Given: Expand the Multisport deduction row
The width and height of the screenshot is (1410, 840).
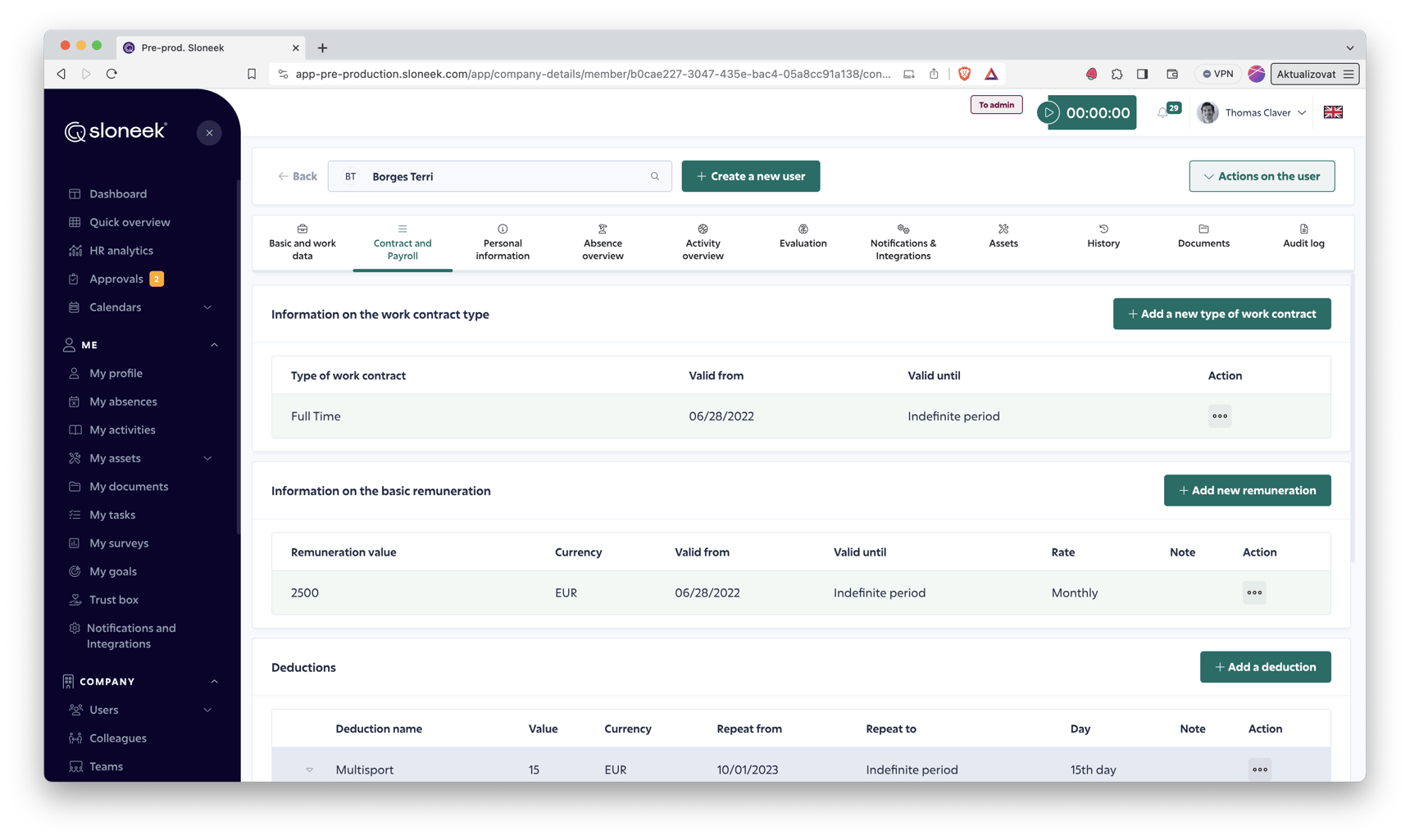Looking at the screenshot, I should tap(309, 770).
